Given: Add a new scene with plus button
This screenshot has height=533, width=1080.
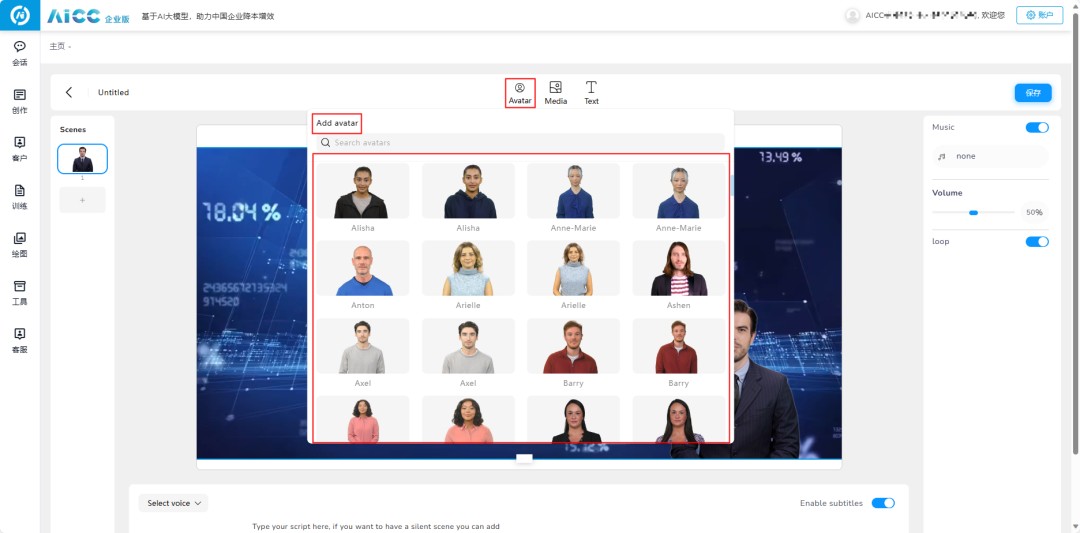Looking at the screenshot, I should click(x=82, y=200).
